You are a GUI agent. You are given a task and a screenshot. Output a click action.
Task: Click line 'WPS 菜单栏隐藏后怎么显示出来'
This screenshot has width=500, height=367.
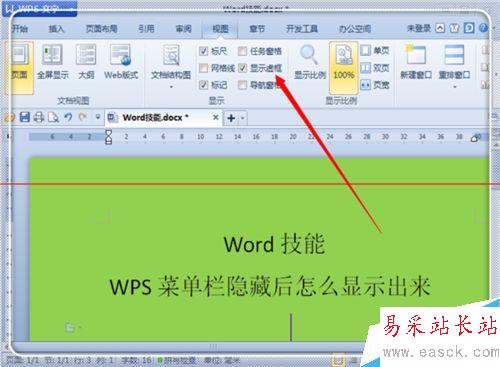pos(270,287)
